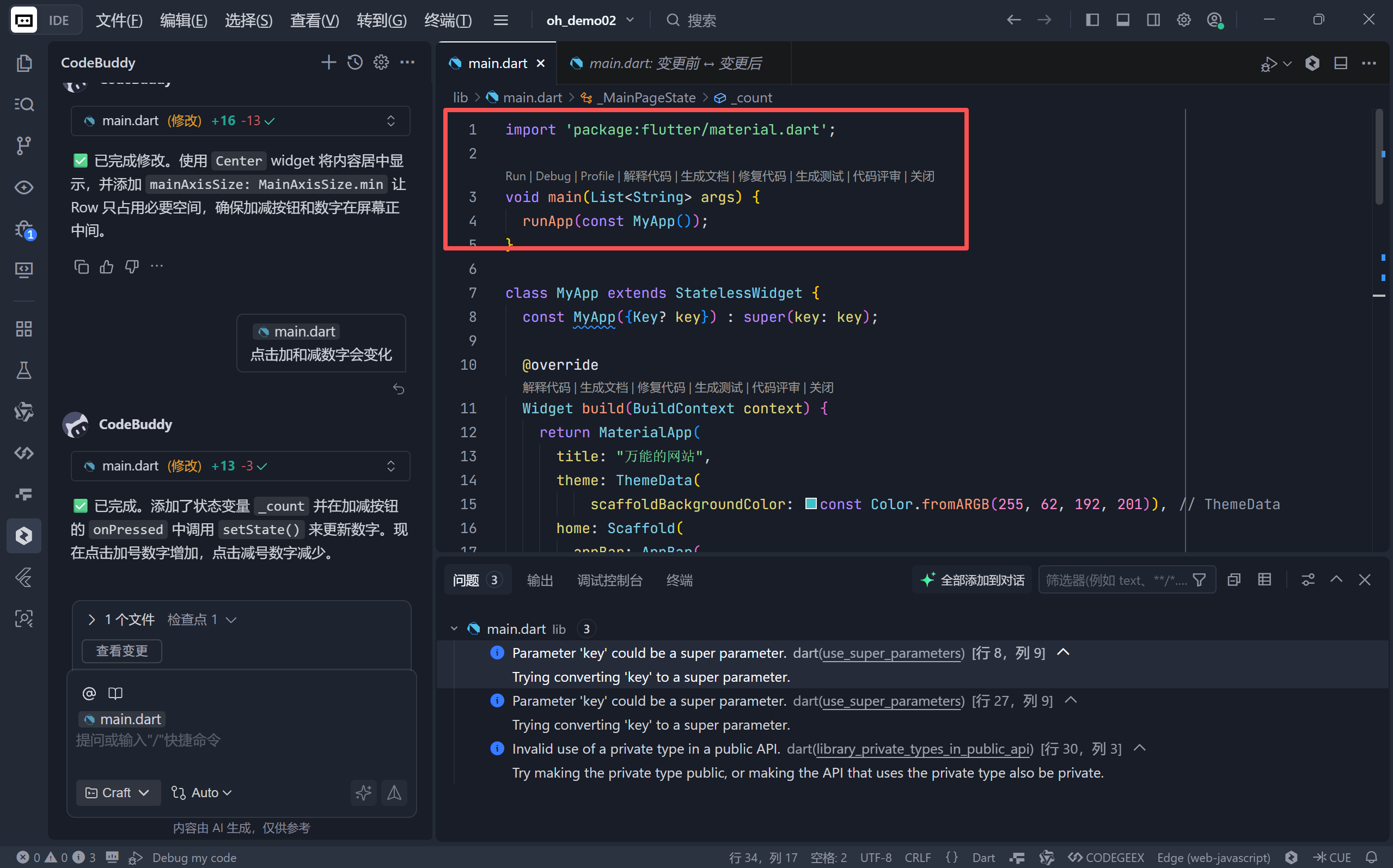1393x868 pixels.
Task: Collapse the main.dart problems tree group
Action: 454,629
